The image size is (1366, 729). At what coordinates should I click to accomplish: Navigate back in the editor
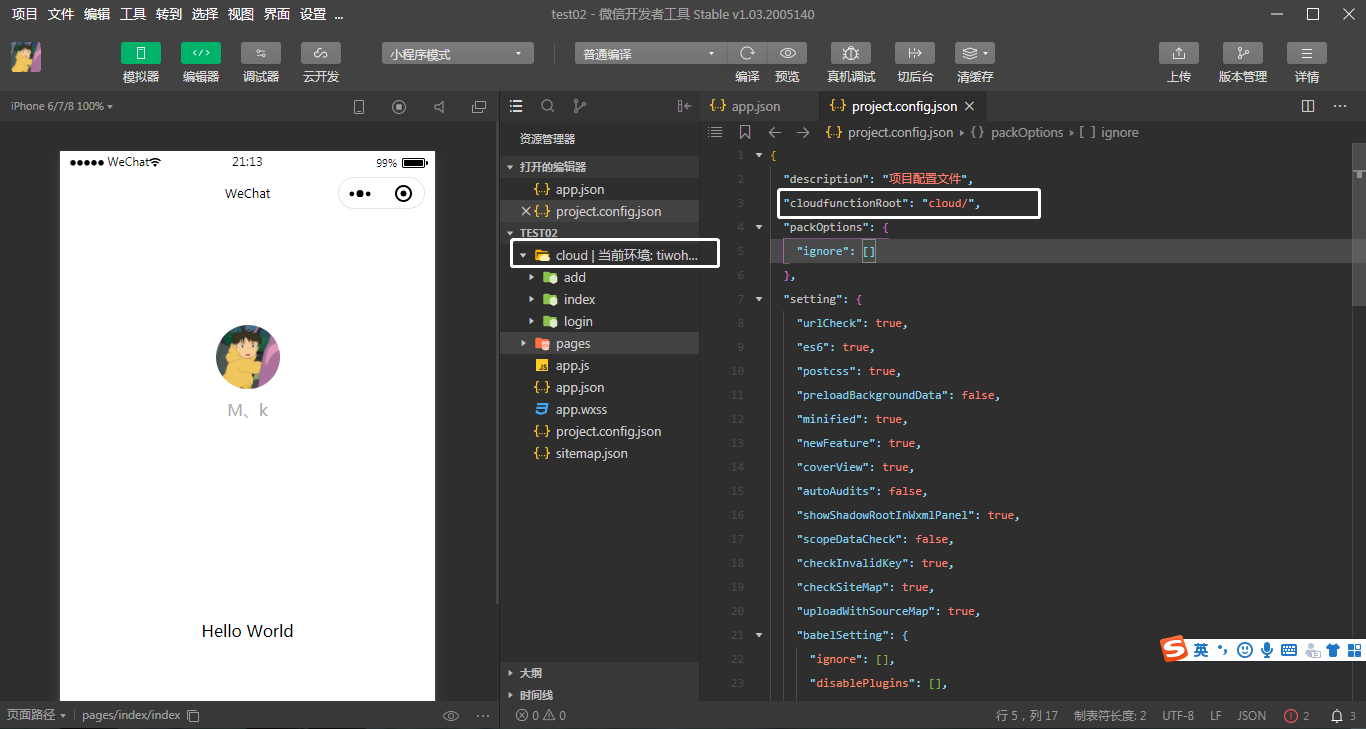(774, 132)
